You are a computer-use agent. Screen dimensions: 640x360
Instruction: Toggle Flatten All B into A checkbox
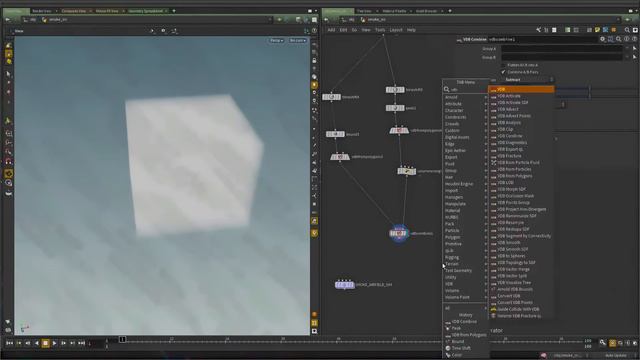click(503, 65)
